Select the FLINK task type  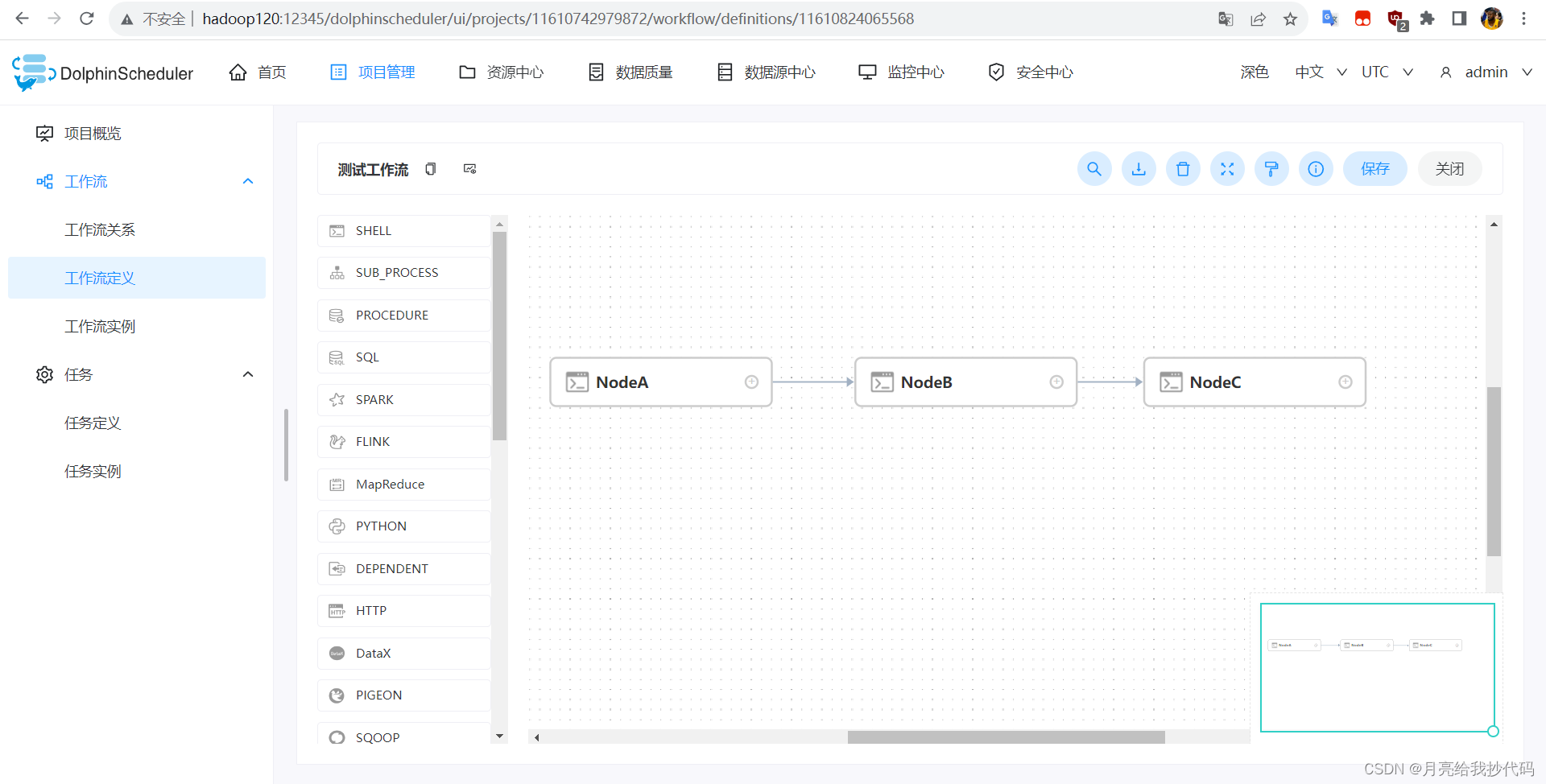[403, 442]
